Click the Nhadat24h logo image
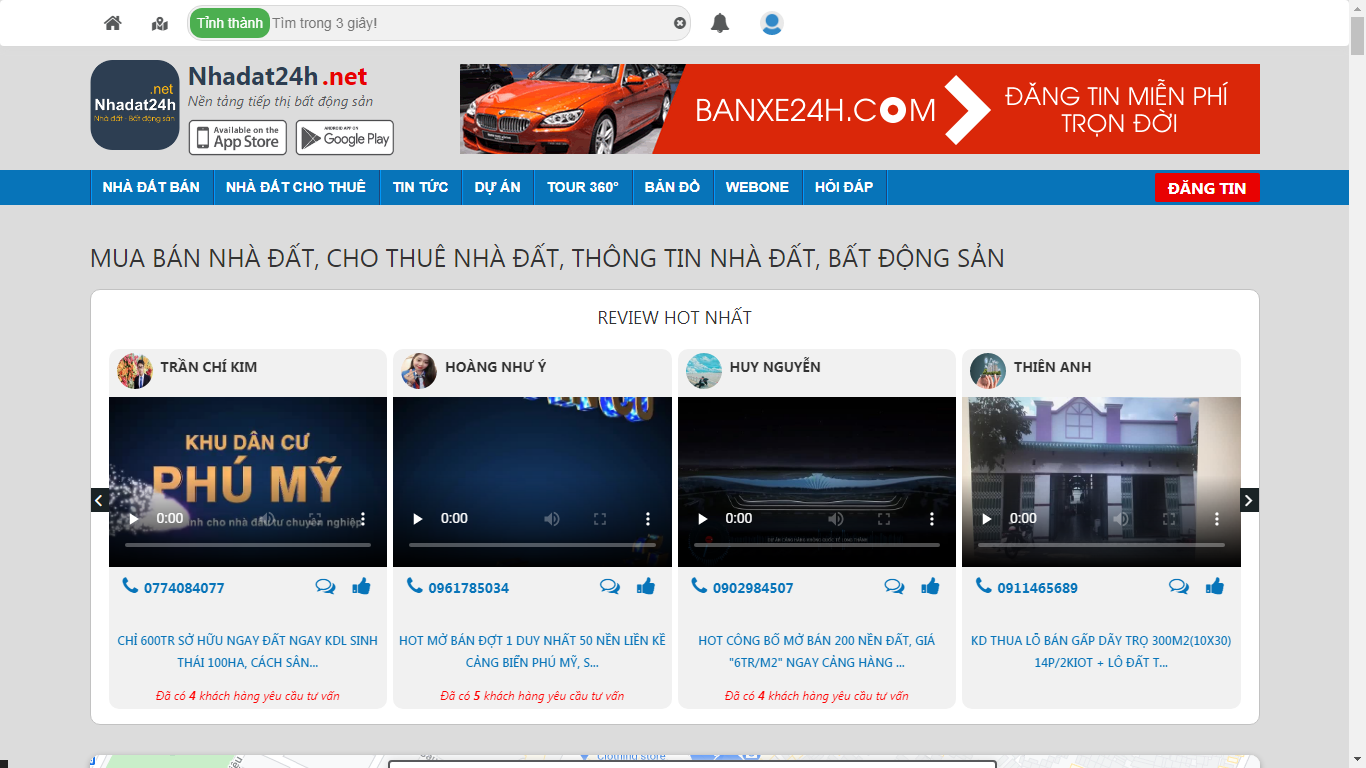This screenshot has width=1366, height=768. [135, 105]
